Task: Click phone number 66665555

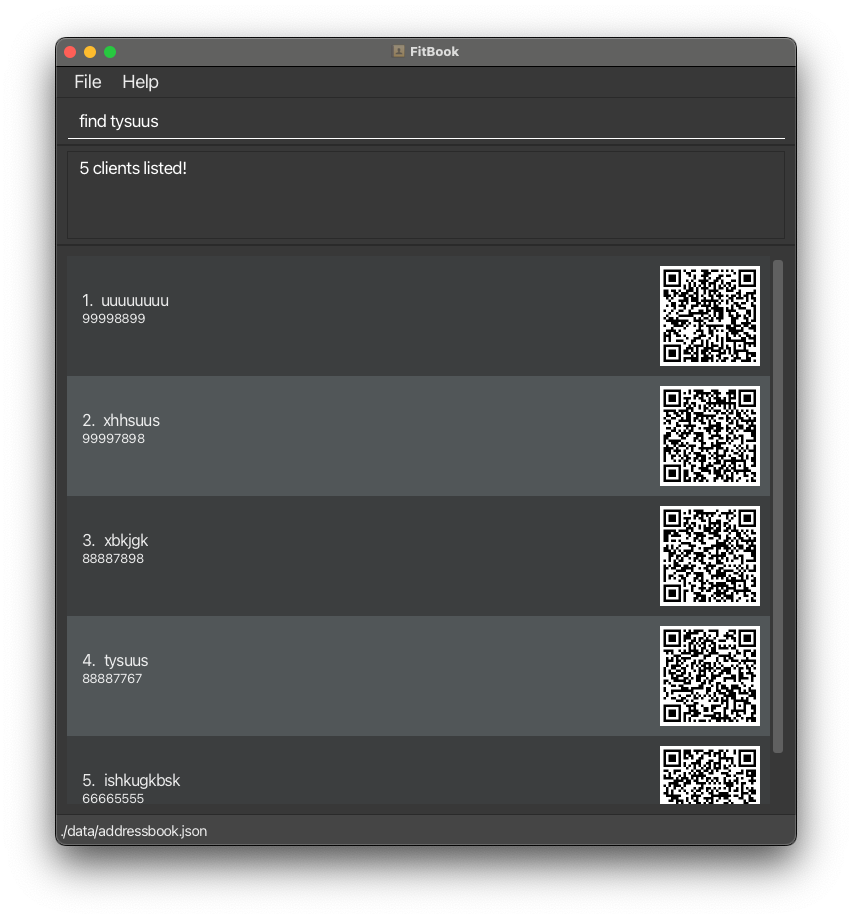Action: 113,799
